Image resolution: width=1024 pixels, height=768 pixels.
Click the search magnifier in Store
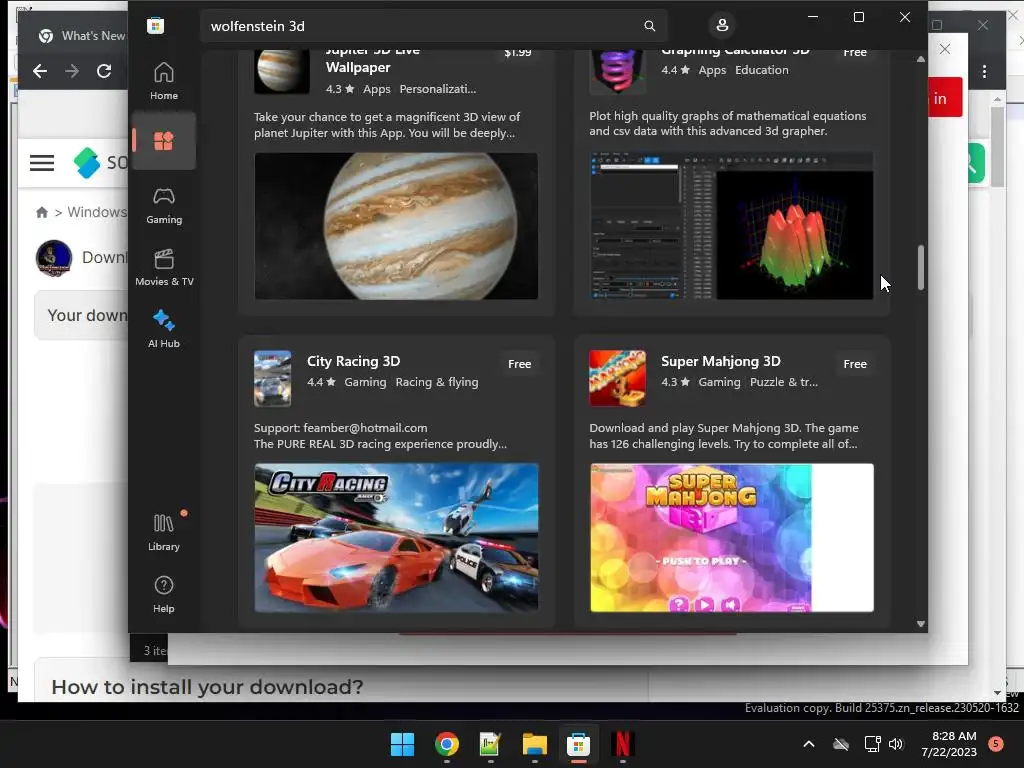649,26
